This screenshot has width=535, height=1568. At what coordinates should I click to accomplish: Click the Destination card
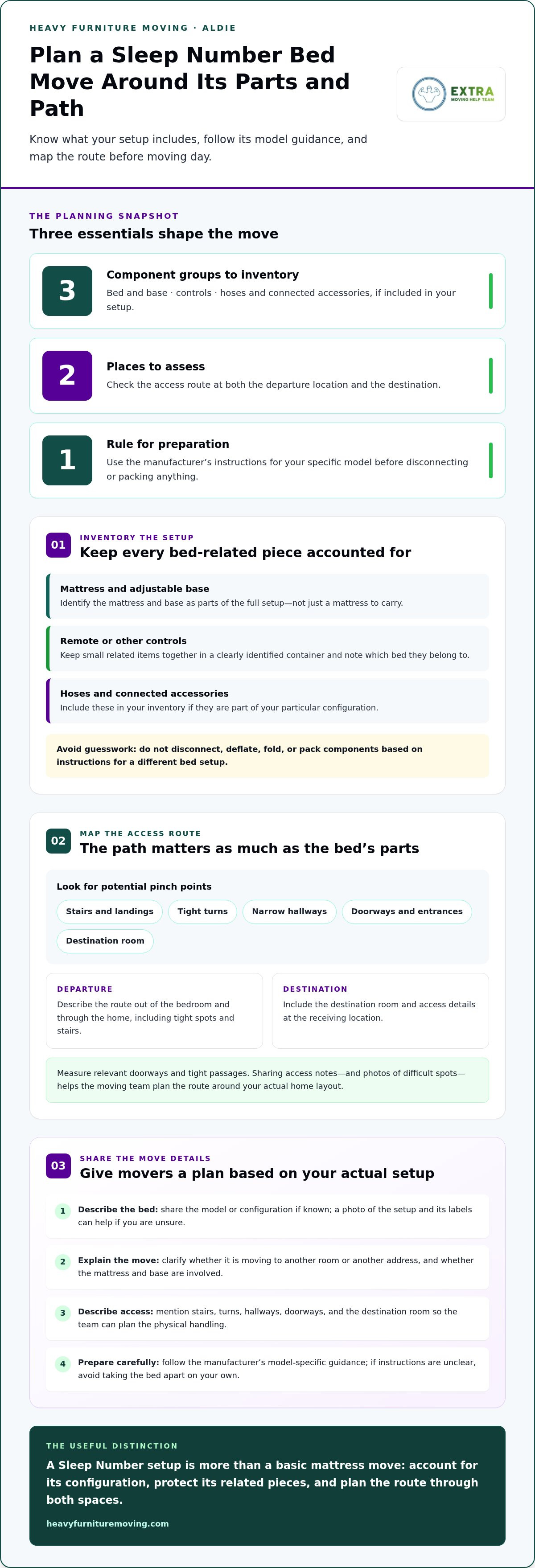[380, 1010]
